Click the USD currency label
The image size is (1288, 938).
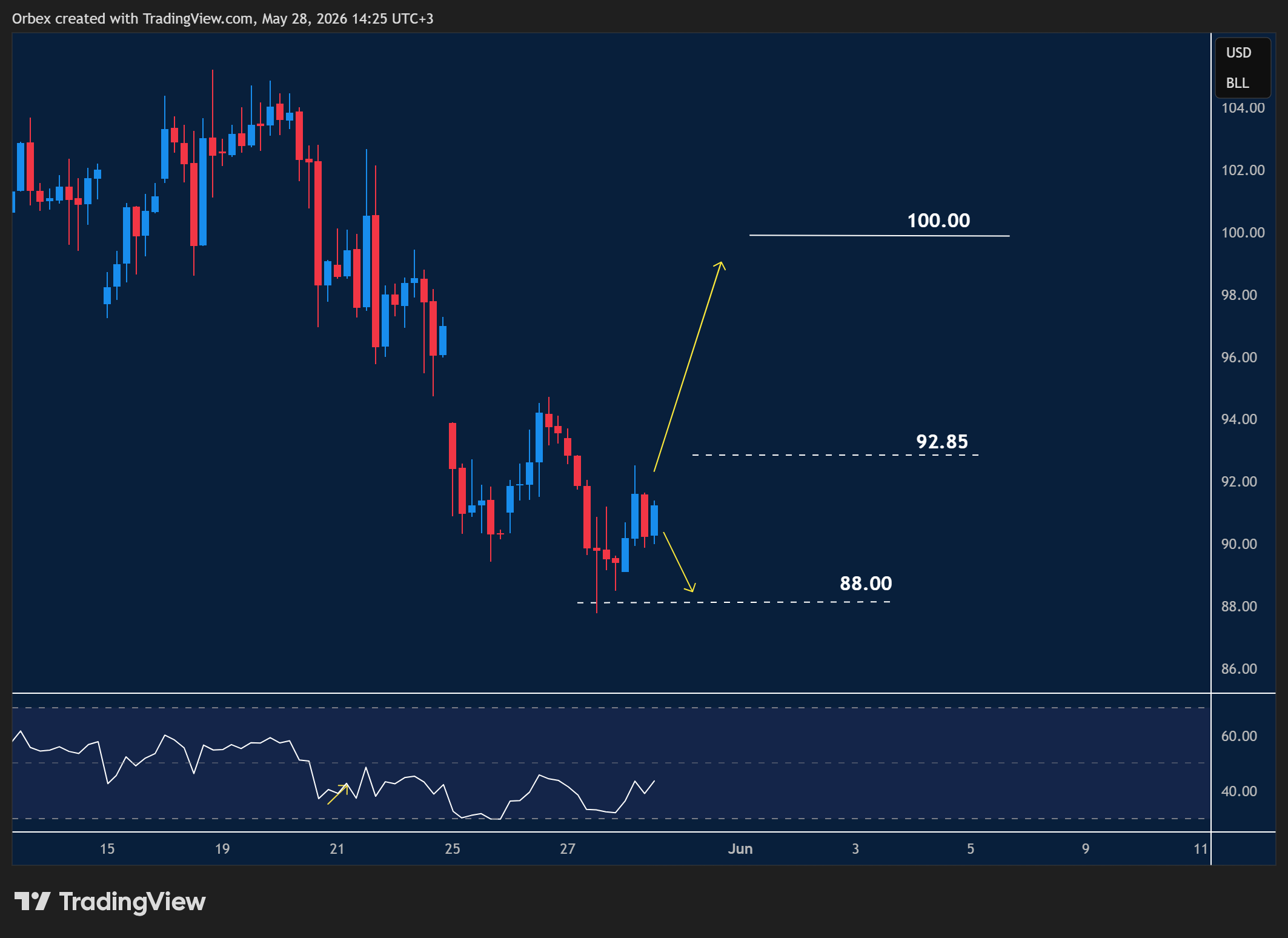(x=1238, y=53)
